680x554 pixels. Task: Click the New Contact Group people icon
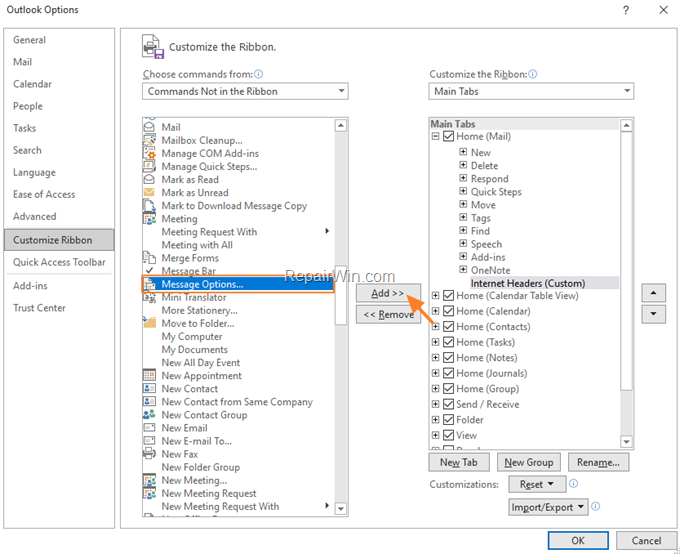tap(149, 414)
